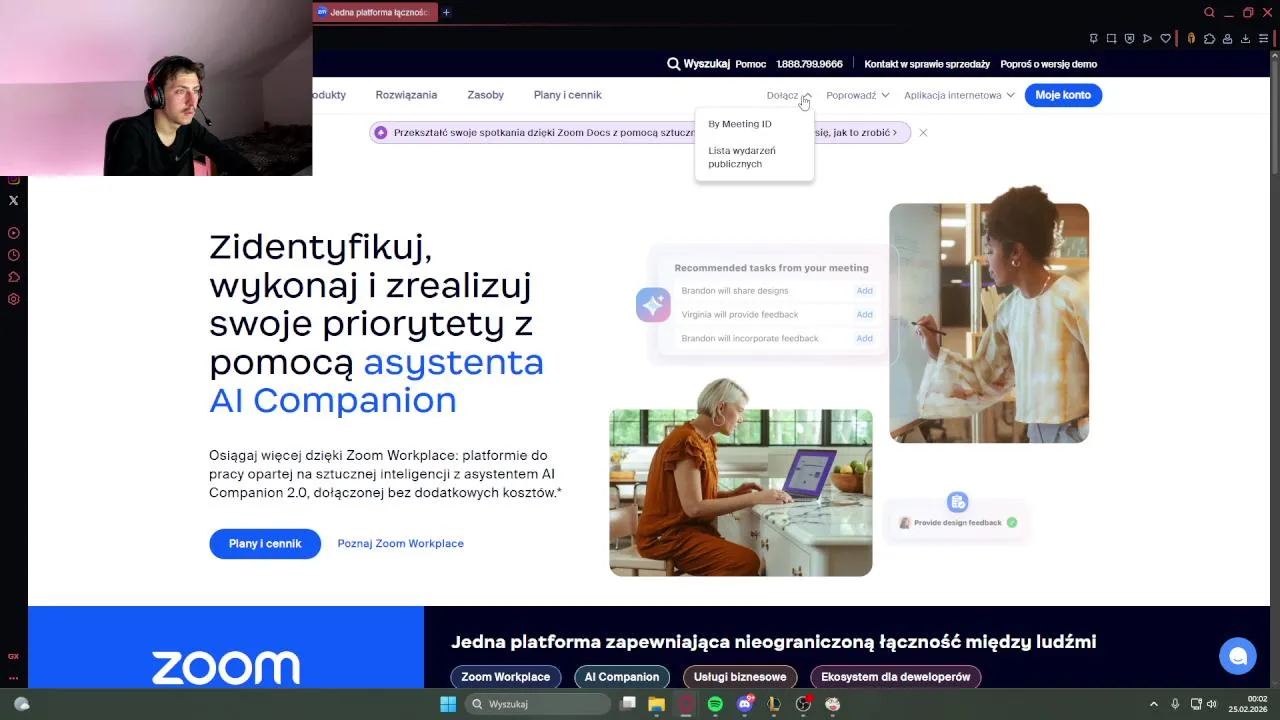Expand the Dołącz dropdown
The width and height of the screenshot is (1280, 720).
tap(788, 95)
